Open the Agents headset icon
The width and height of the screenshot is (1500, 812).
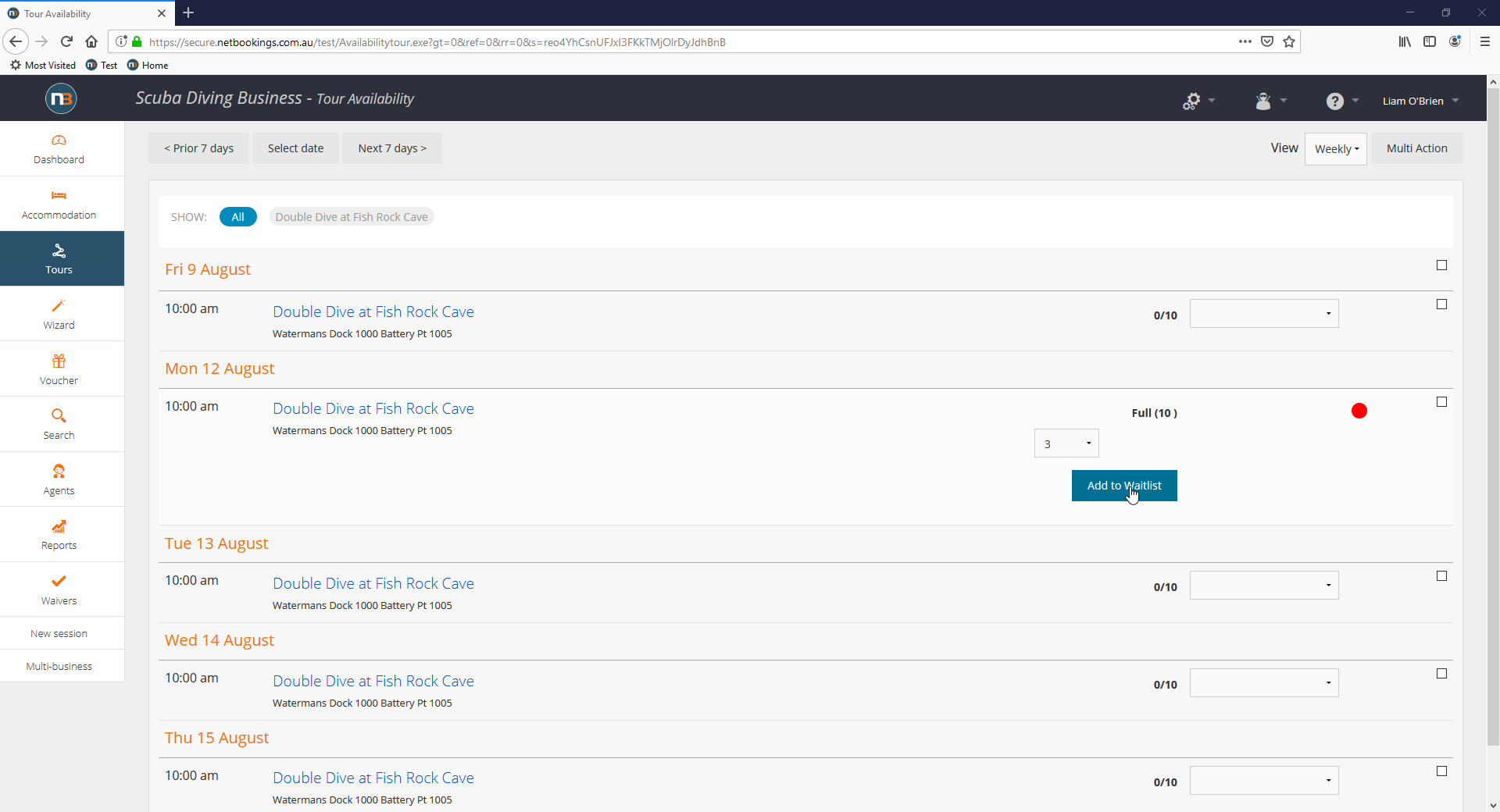[59, 471]
